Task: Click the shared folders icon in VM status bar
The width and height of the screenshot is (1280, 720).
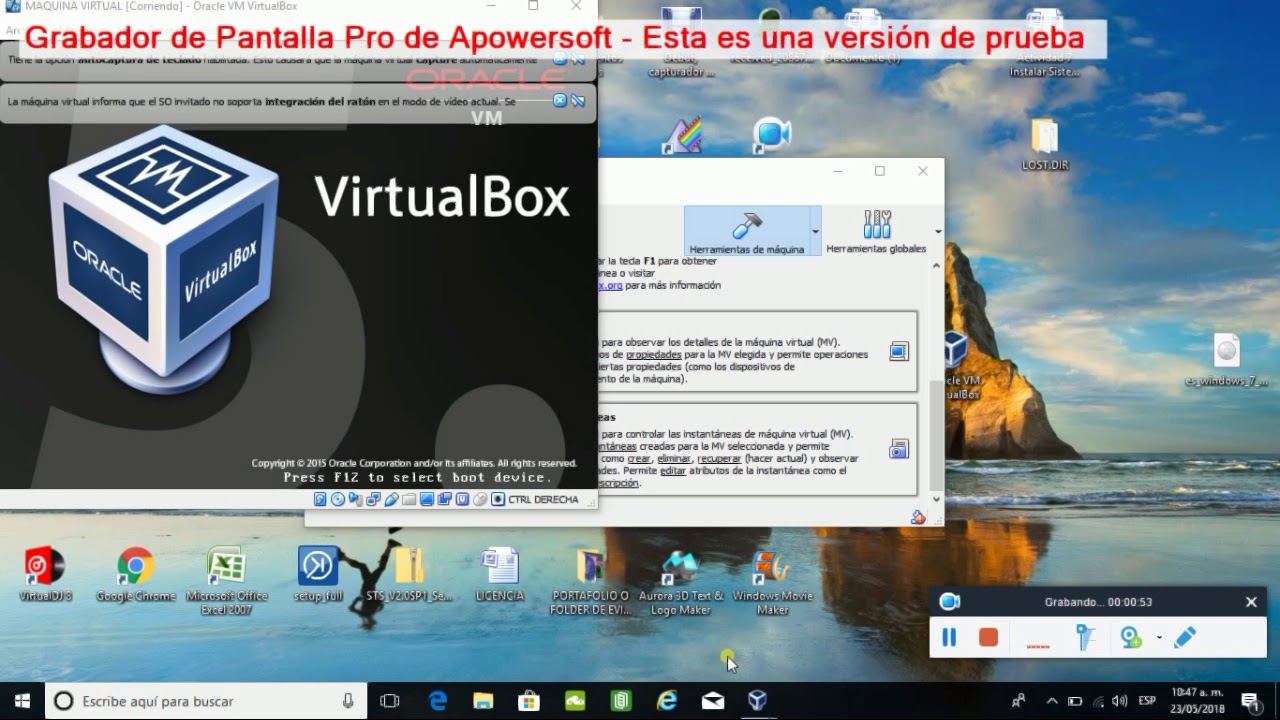Action: (409, 499)
